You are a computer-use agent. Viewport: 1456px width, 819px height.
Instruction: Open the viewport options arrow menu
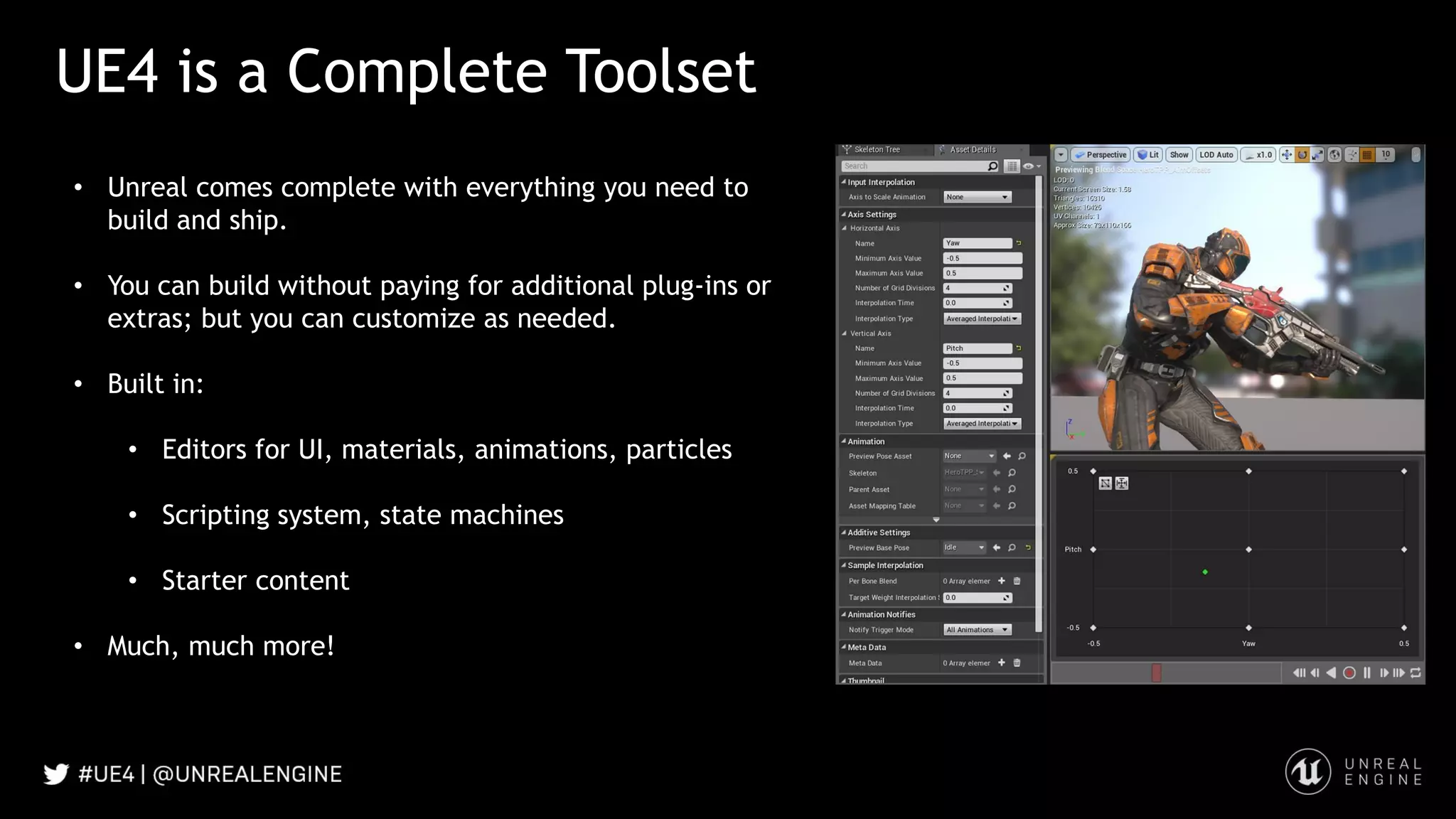[1061, 155]
